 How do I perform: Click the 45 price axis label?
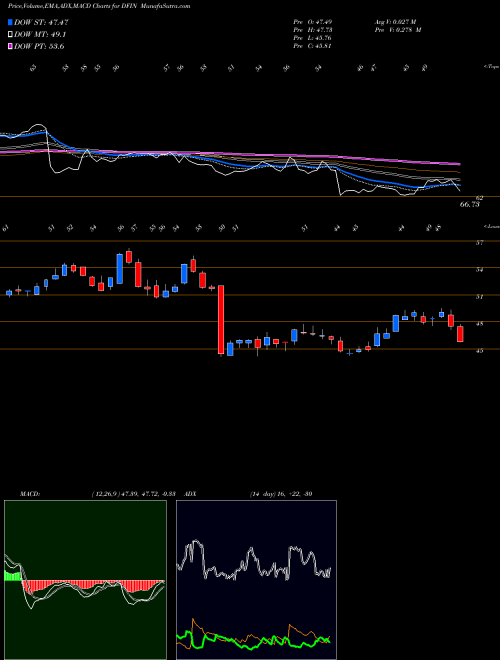pos(480,350)
